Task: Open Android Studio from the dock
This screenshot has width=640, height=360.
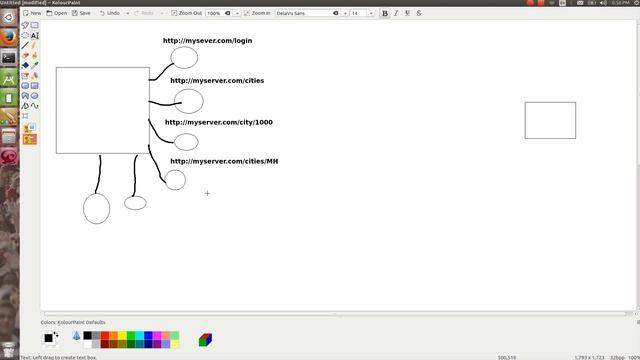Action: [x=9, y=78]
